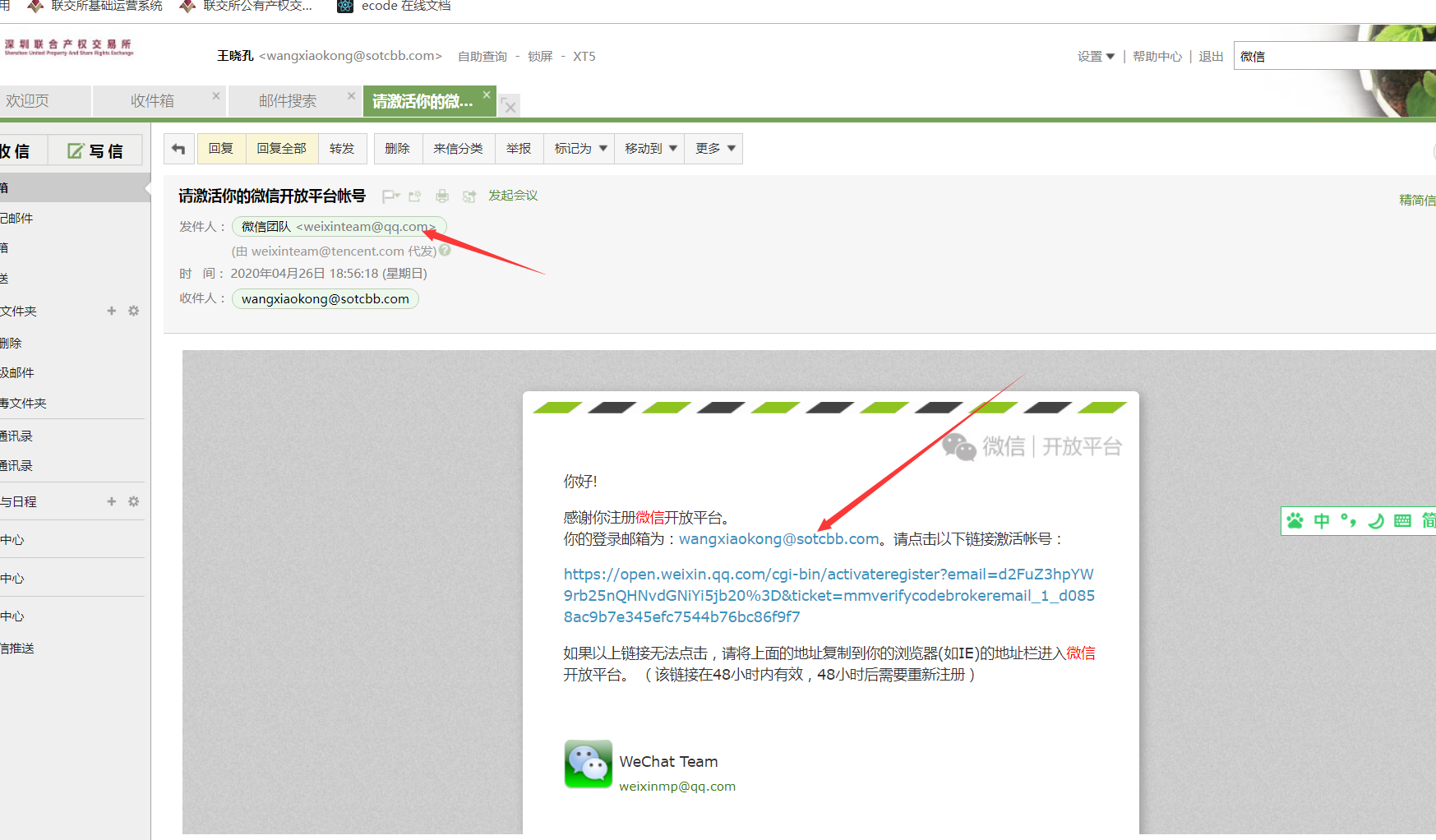Viewport: 1436px width, 840px height.
Task: Click the add-note icon beside the subject
Action: (415, 196)
